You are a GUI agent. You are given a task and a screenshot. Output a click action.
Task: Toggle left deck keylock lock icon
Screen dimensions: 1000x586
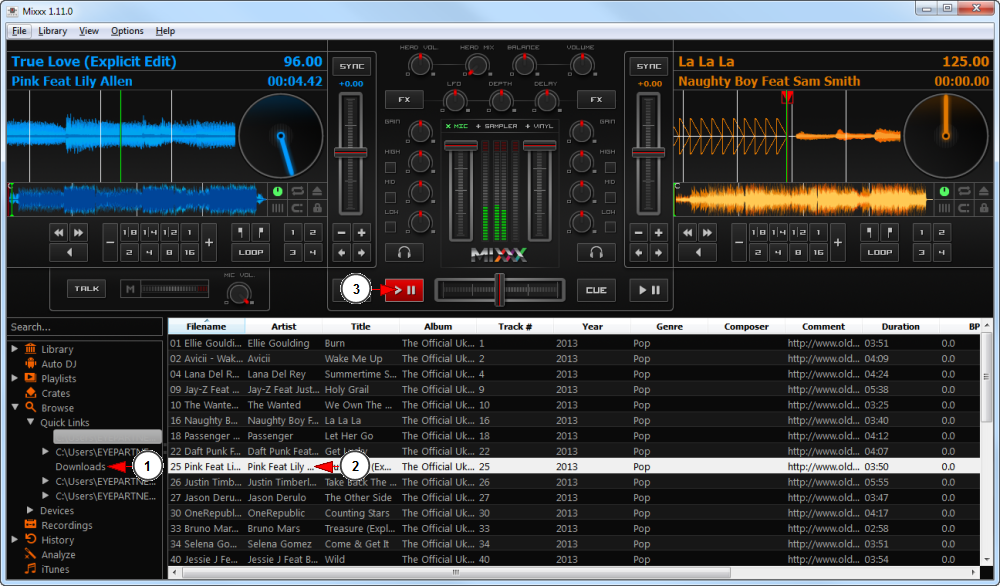317,208
